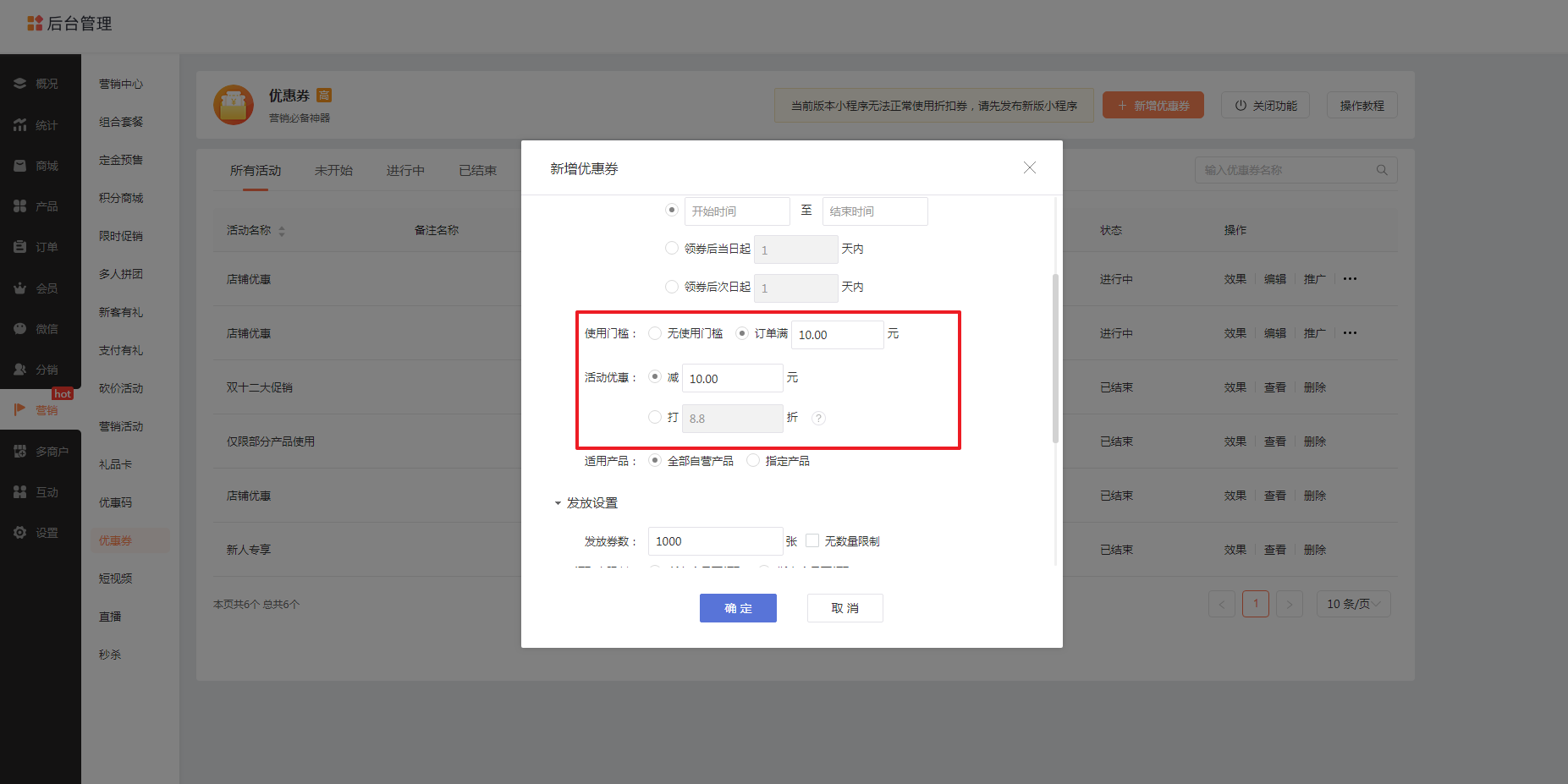Tick the 无数量限制 checkbox
The width and height of the screenshot is (1568, 784).
[x=812, y=540]
